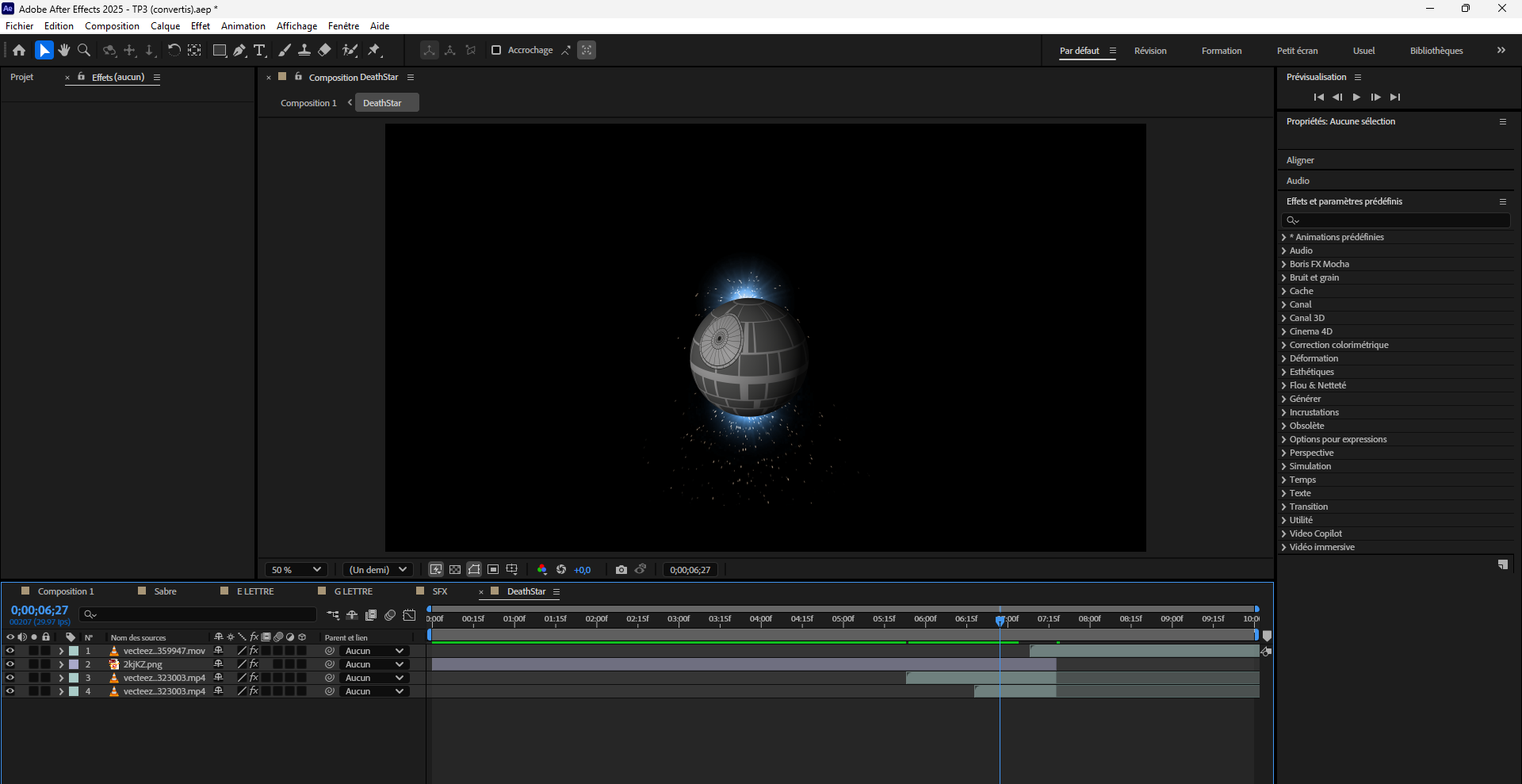Select the Zoom magnifier tool
1522x784 pixels.
(84, 50)
